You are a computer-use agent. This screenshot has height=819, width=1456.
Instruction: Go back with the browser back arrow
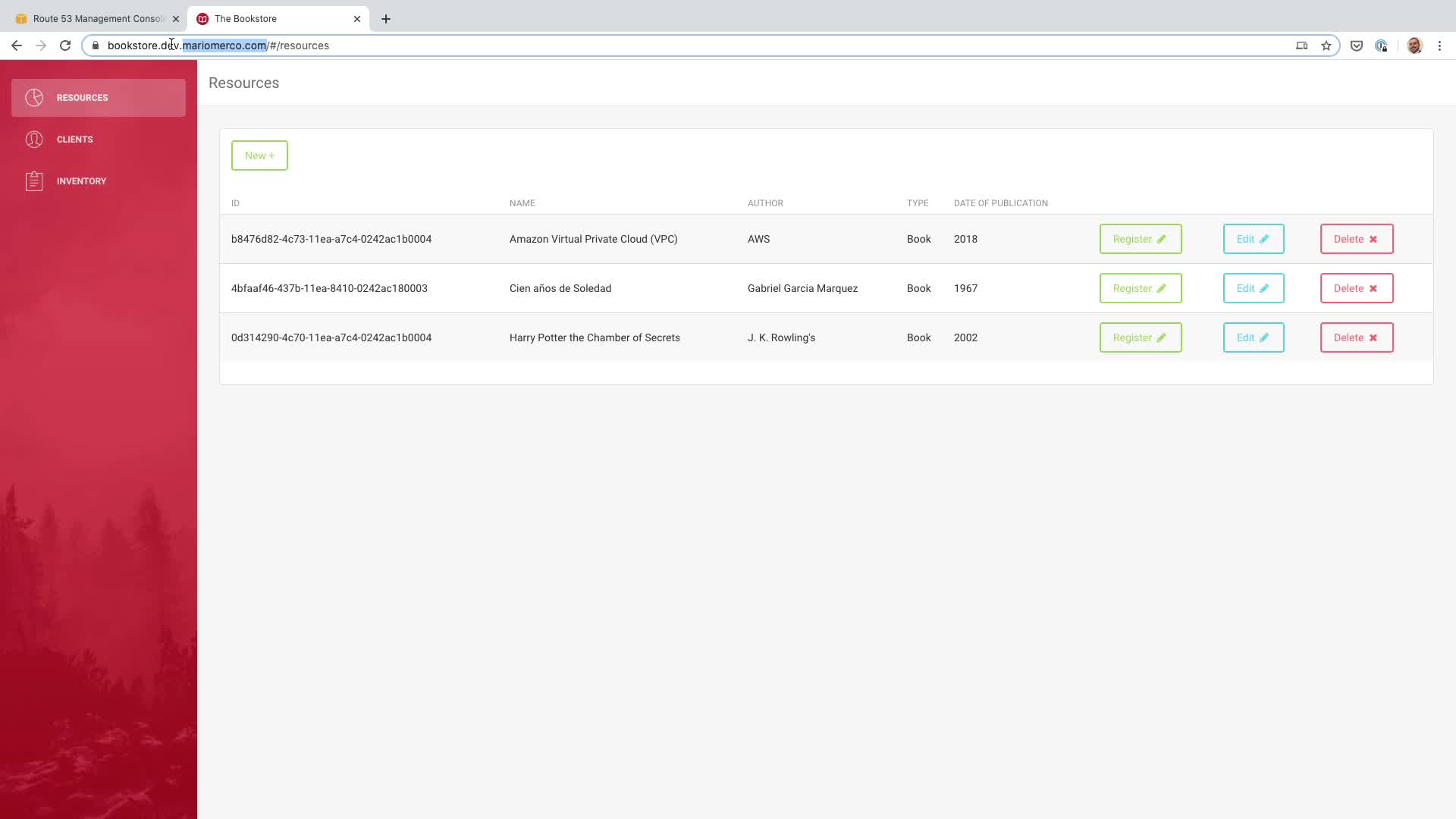[x=17, y=45]
